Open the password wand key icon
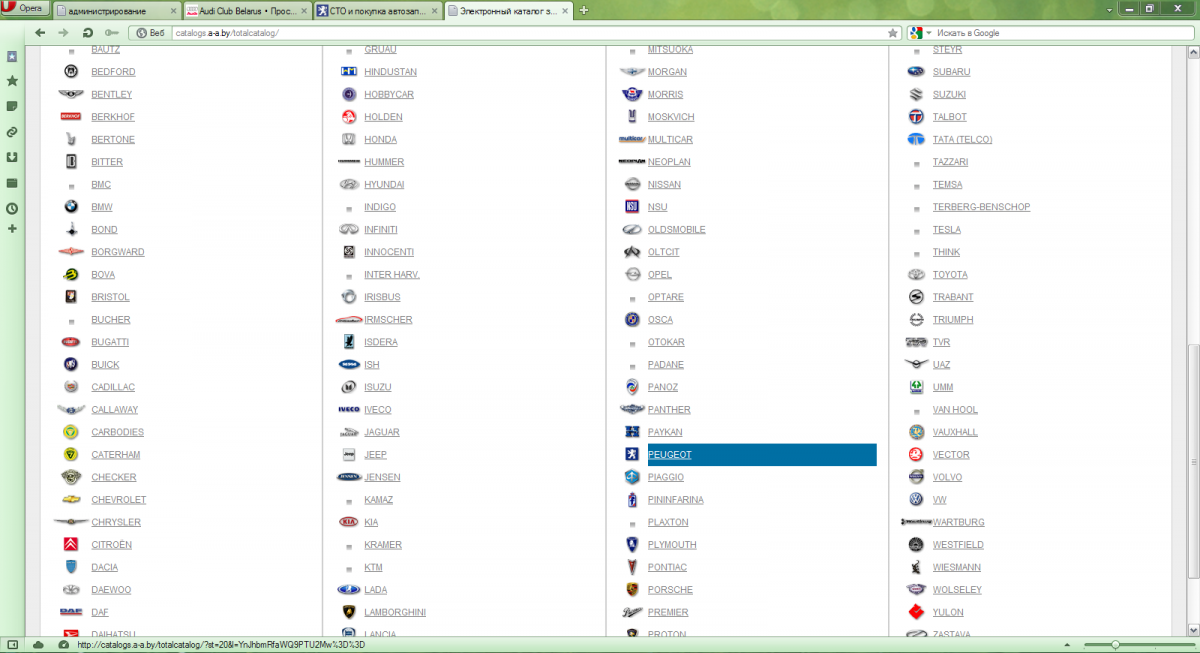The width and height of the screenshot is (1200, 653). [111, 33]
